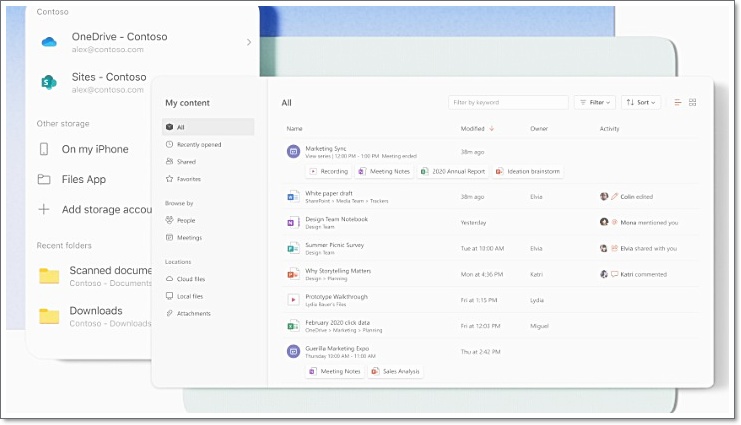Open SharePoint Sites - Contoso icon
This screenshot has width=741, height=425.
[49, 82]
